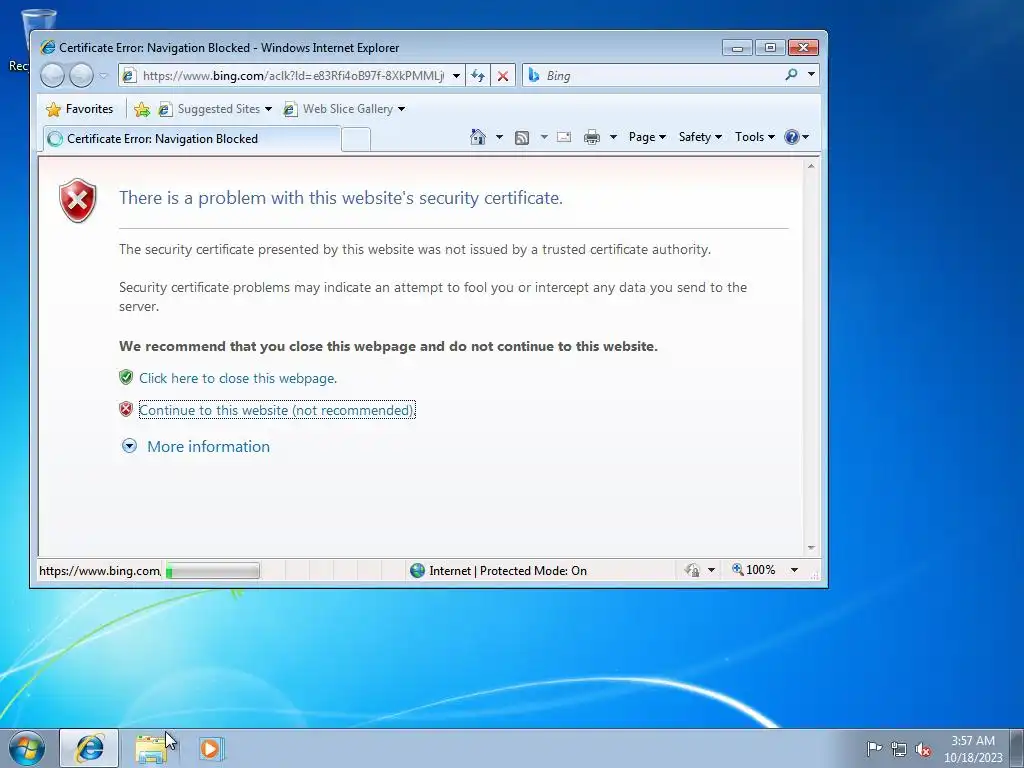Open the Favorites button
The height and width of the screenshot is (768, 1024).
tap(79, 109)
